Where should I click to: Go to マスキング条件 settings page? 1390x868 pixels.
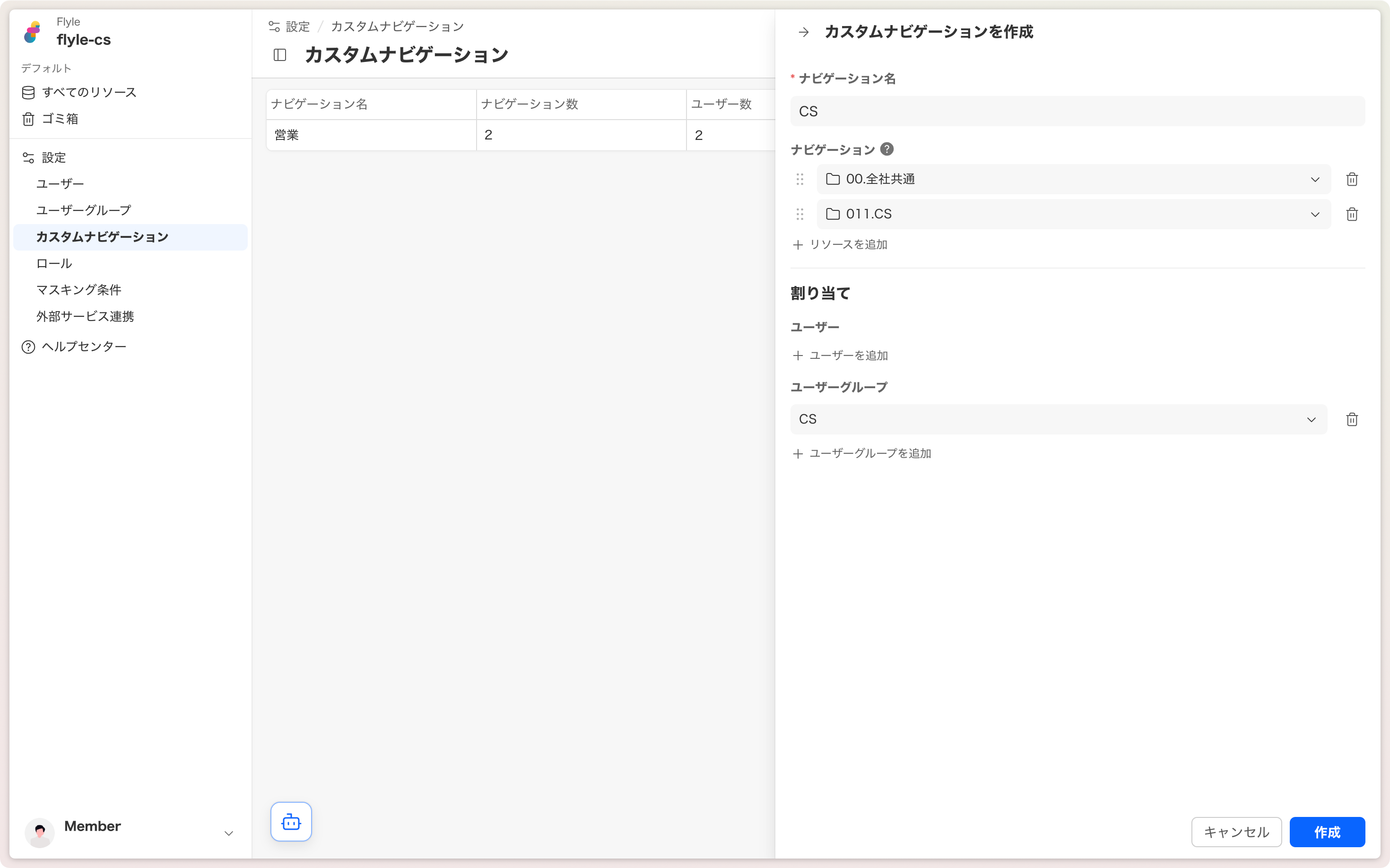click(x=78, y=290)
